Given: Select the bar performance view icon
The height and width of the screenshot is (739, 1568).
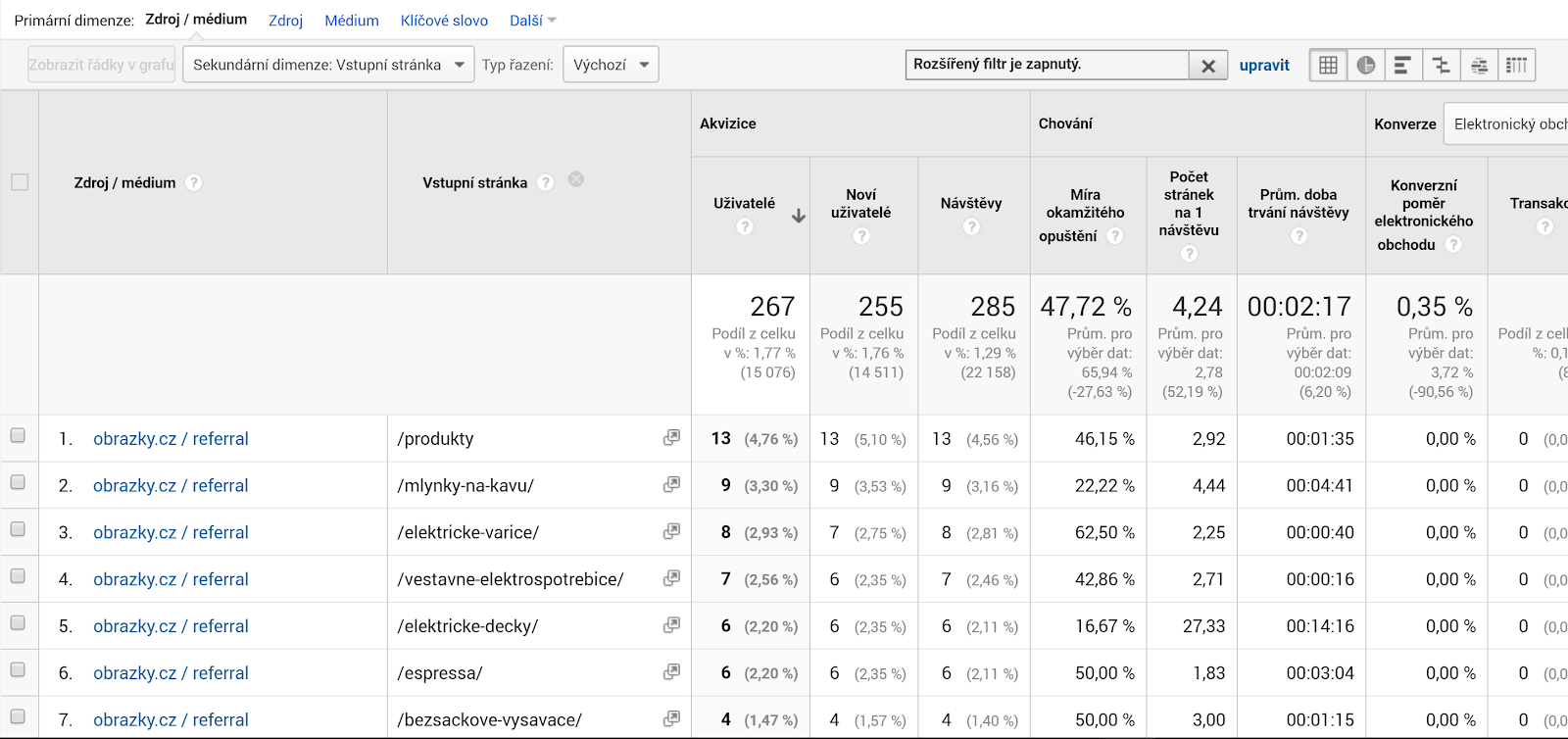Looking at the screenshot, I should click(1403, 66).
